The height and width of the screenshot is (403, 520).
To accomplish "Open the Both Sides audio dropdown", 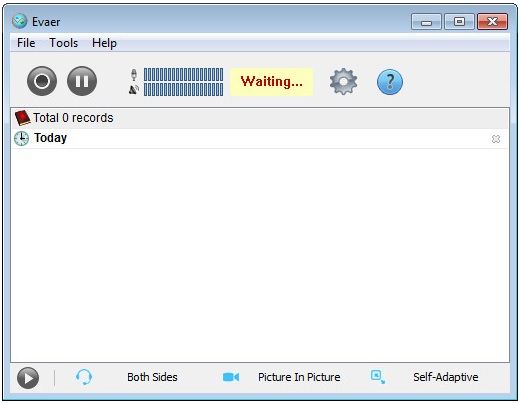I will (x=152, y=377).
